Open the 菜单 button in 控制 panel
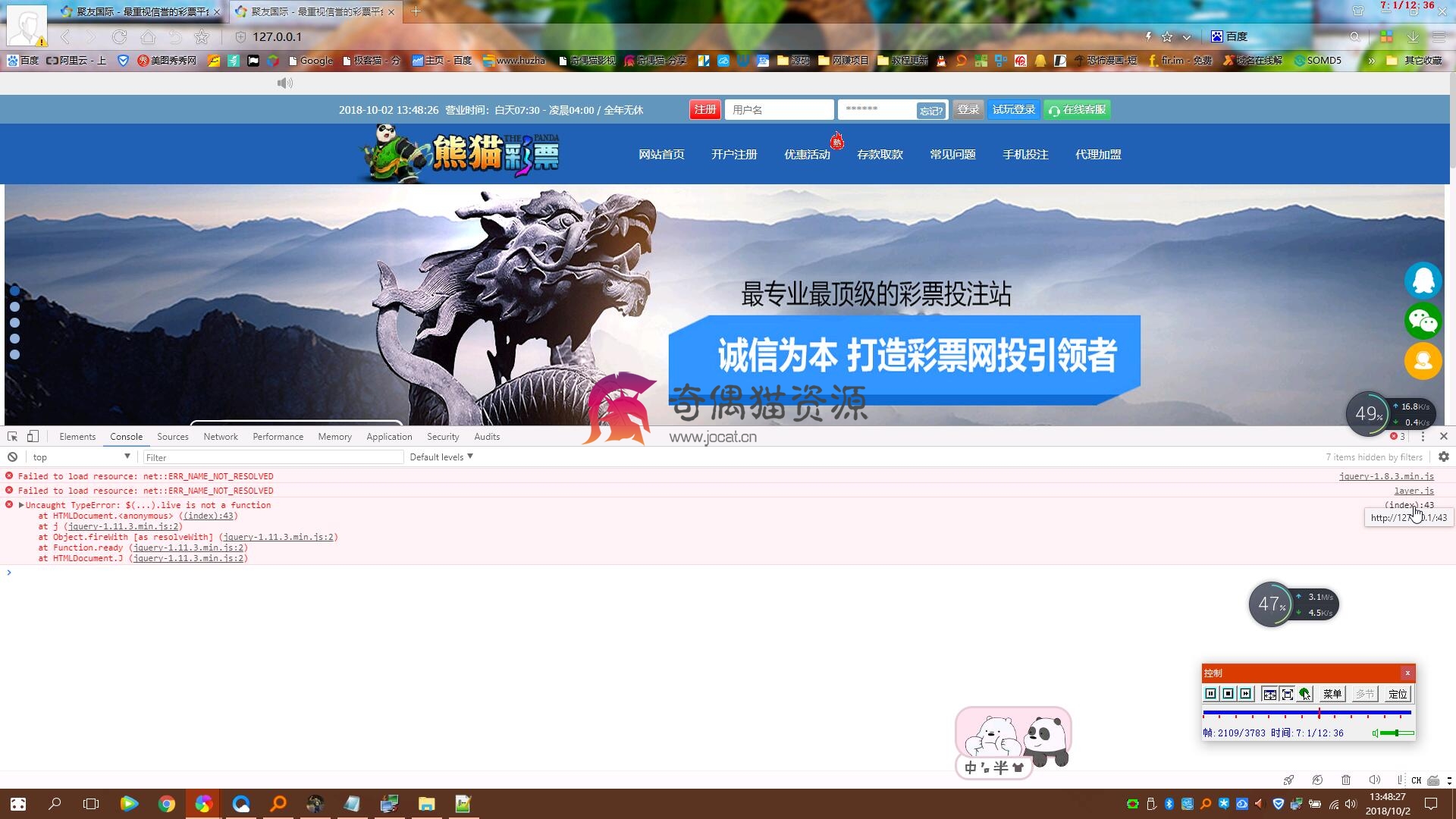Viewport: 1456px width, 819px height. pyautogui.click(x=1332, y=694)
